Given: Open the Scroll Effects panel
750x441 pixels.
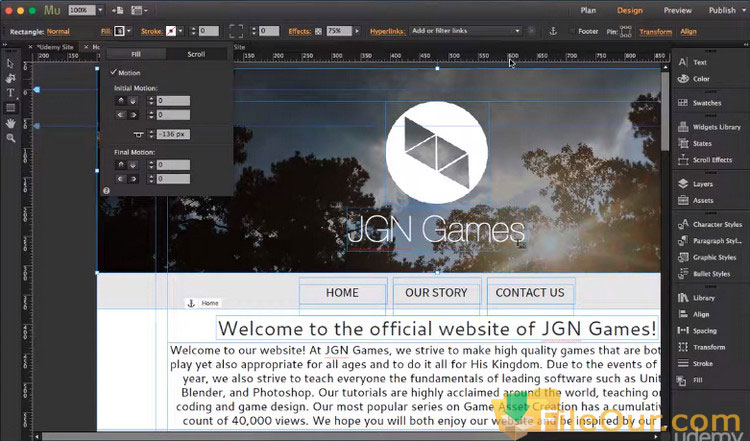Looking at the screenshot, I should [705, 160].
